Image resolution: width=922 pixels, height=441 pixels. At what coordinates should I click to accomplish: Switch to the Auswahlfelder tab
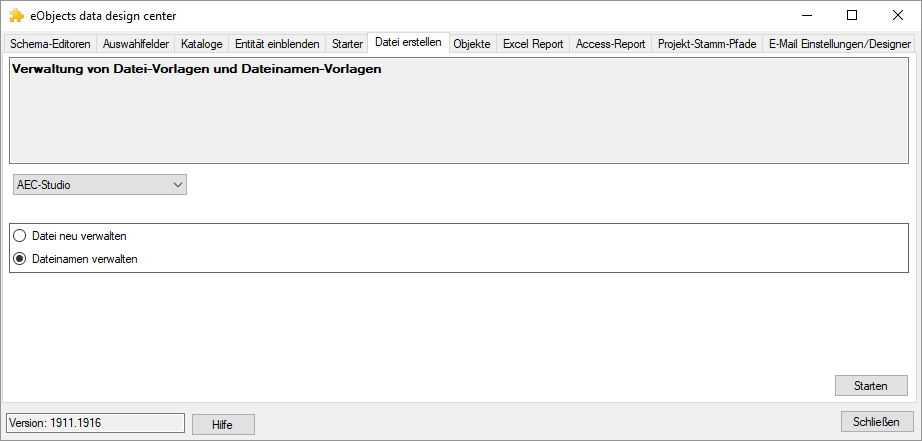tap(136, 44)
